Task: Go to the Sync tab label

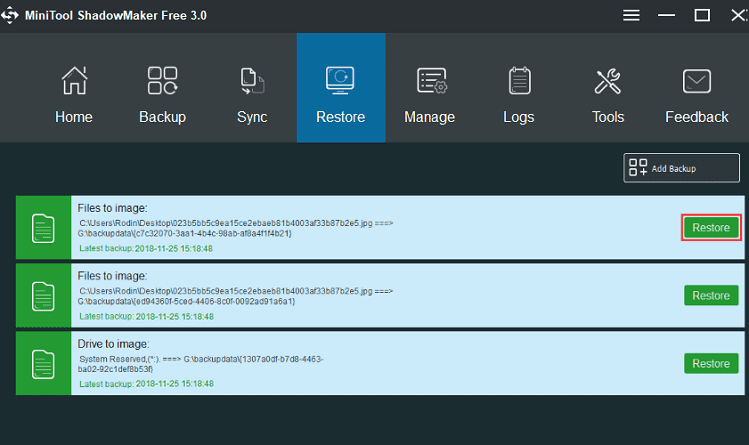Action: (252, 117)
